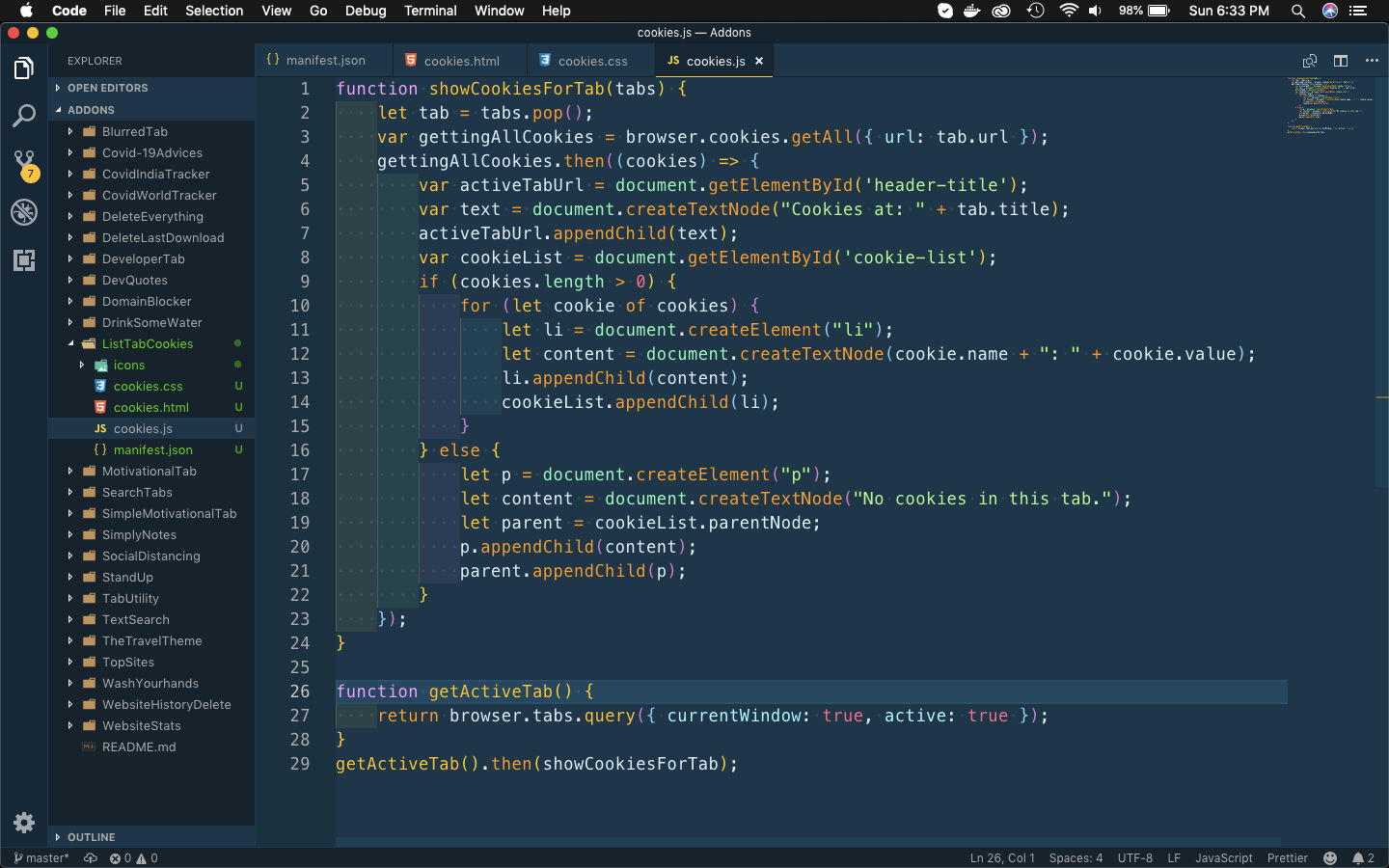Open the Apple menu
Viewport: 1389px width, 868px height.
26,11
